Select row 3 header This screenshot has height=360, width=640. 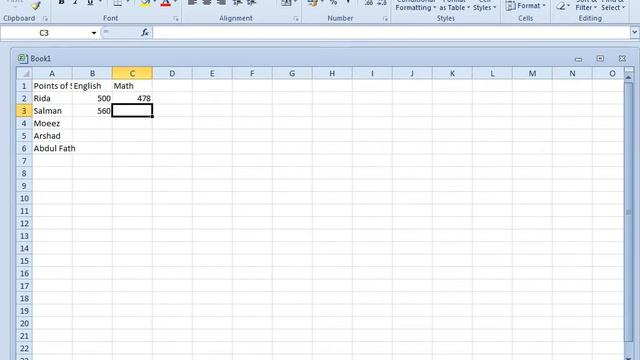point(24,111)
